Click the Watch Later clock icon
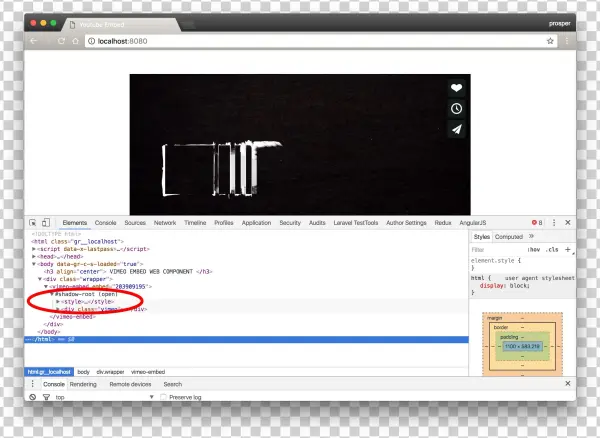 pyautogui.click(x=456, y=109)
